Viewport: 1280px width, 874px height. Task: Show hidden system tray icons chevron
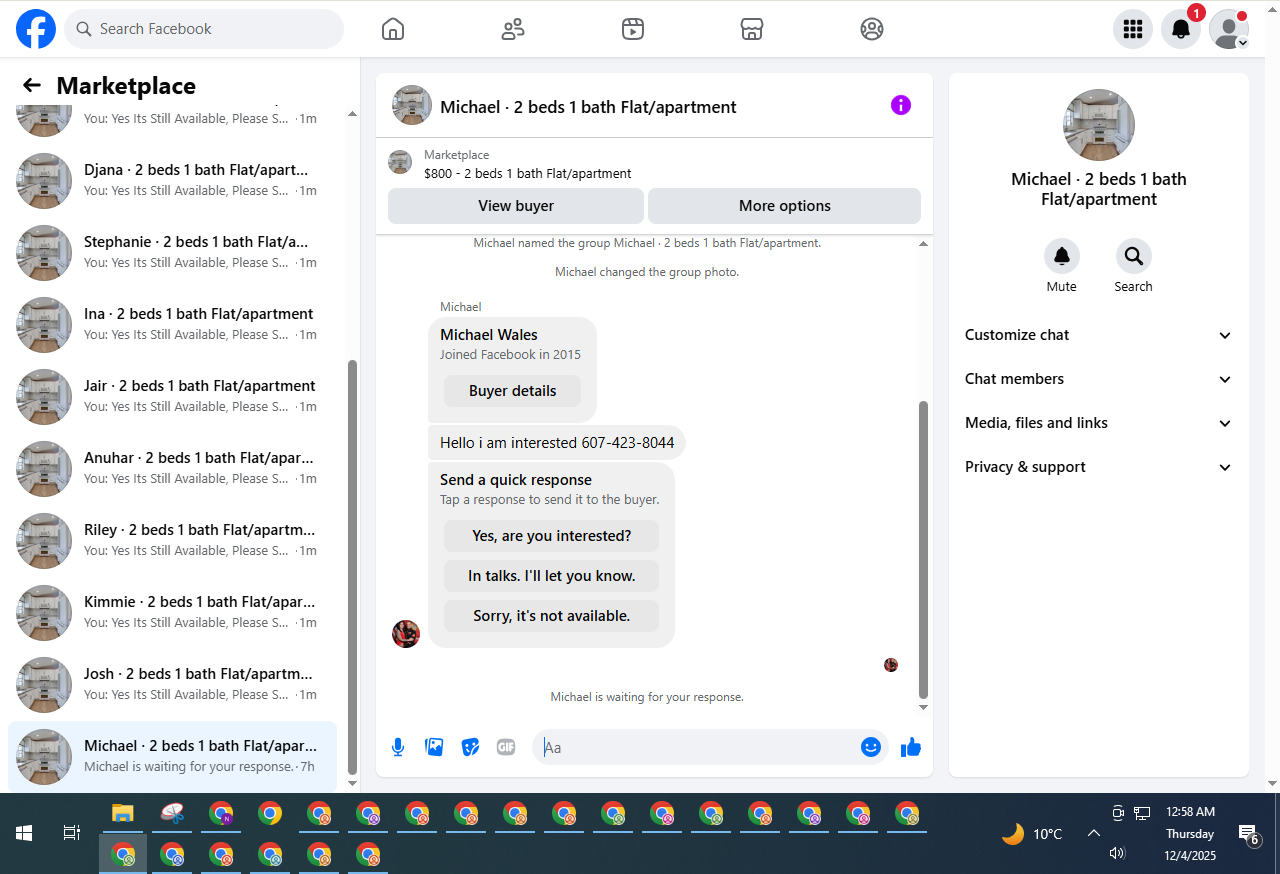(x=1094, y=833)
